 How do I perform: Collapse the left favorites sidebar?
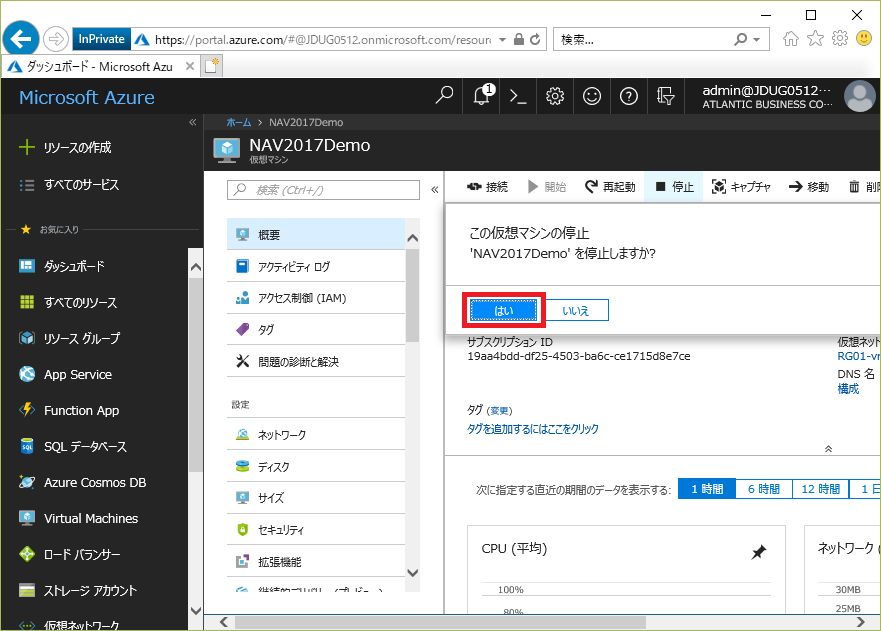point(193,122)
